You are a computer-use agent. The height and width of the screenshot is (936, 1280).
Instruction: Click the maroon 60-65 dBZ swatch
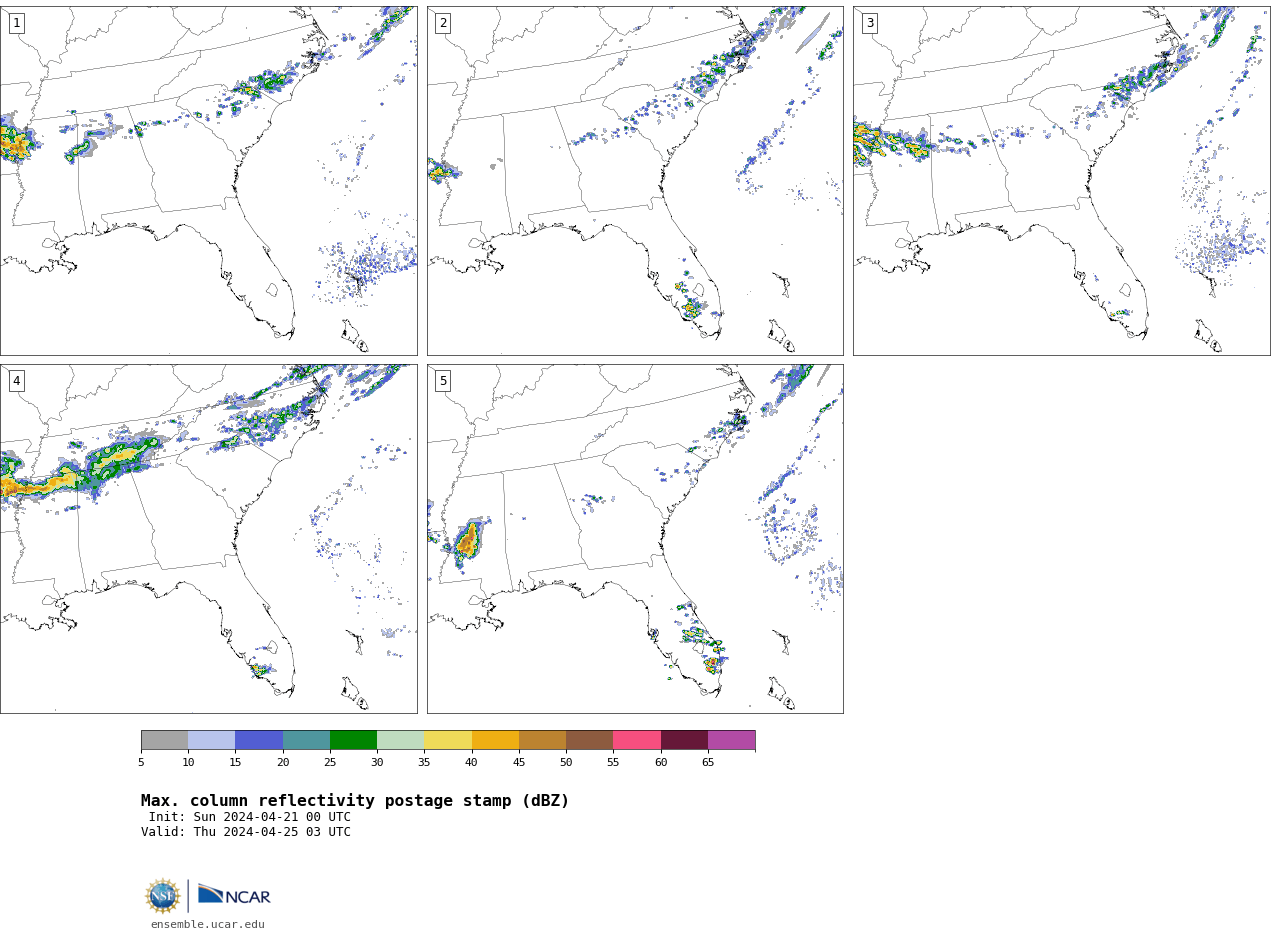point(684,740)
